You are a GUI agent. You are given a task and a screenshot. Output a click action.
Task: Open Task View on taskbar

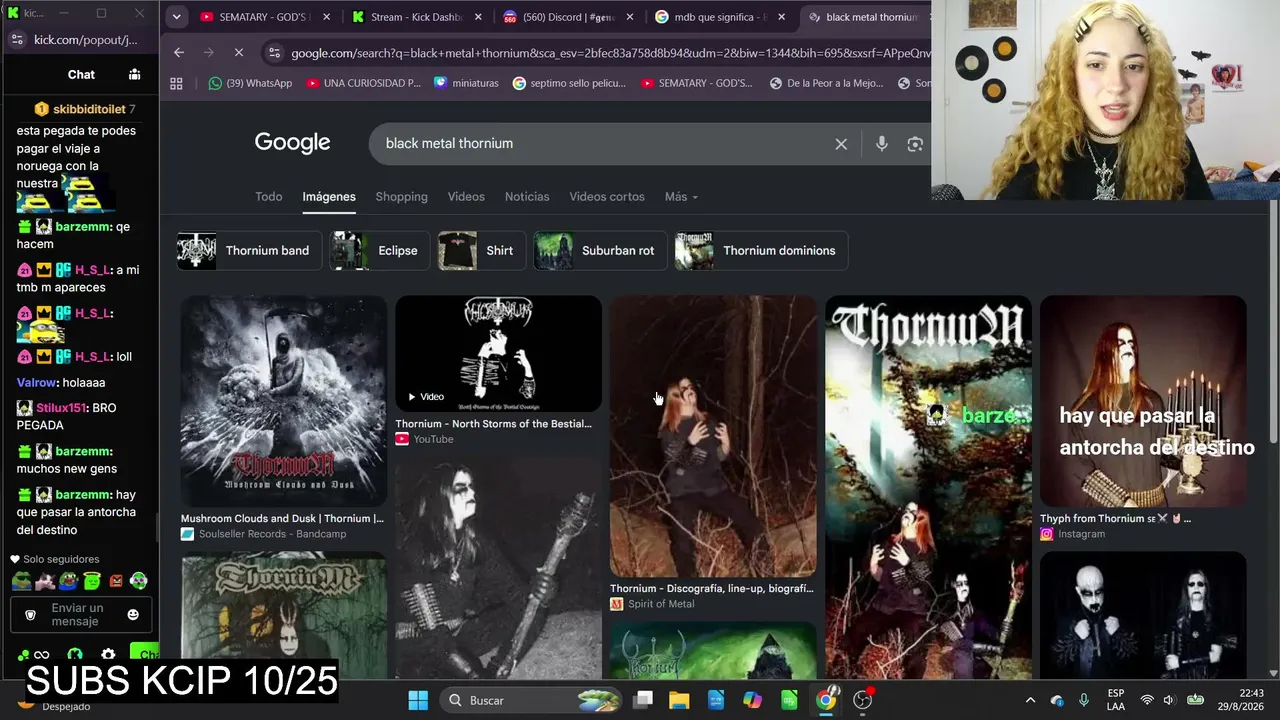coord(643,700)
